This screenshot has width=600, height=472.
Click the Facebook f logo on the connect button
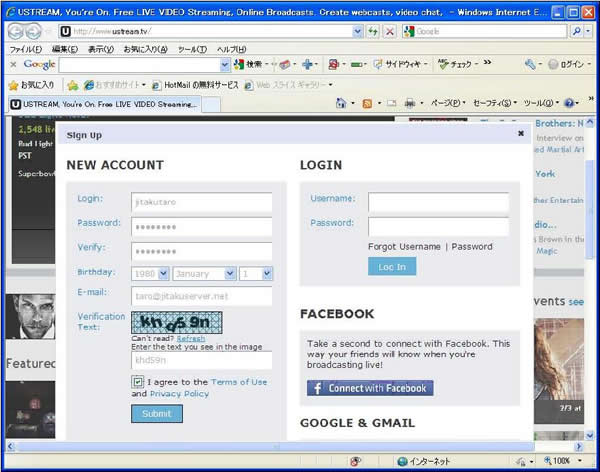317,388
